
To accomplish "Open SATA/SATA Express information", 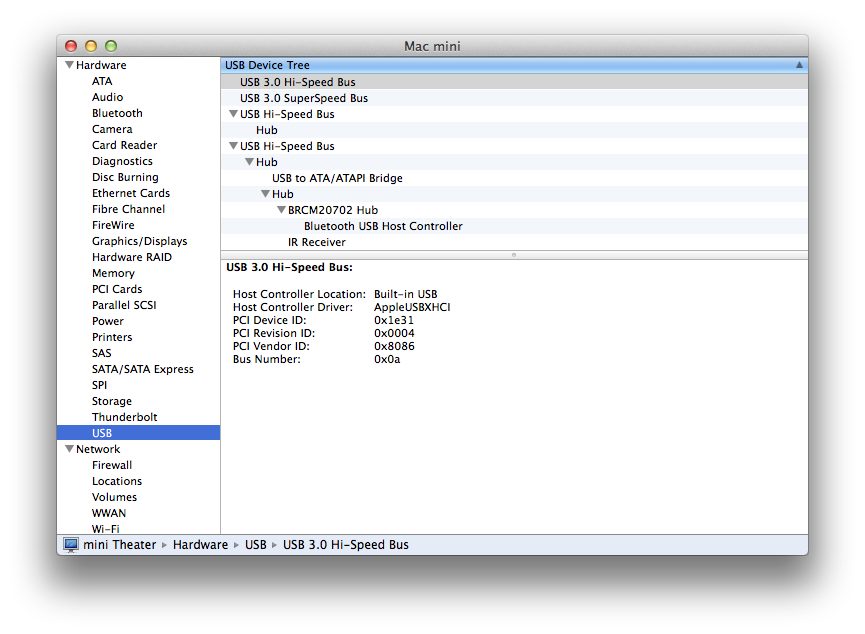I will (x=143, y=369).
